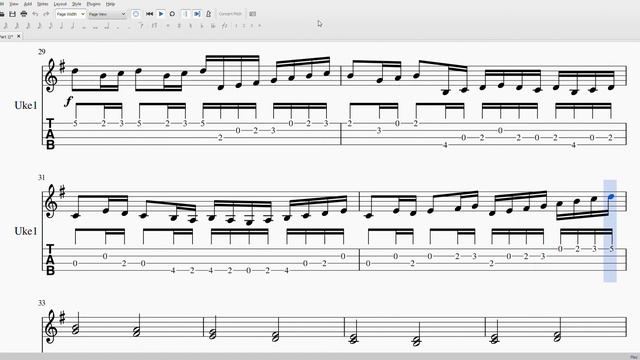Select the TAB clef of the second system
The width and height of the screenshot is (640, 360).
point(50,259)
